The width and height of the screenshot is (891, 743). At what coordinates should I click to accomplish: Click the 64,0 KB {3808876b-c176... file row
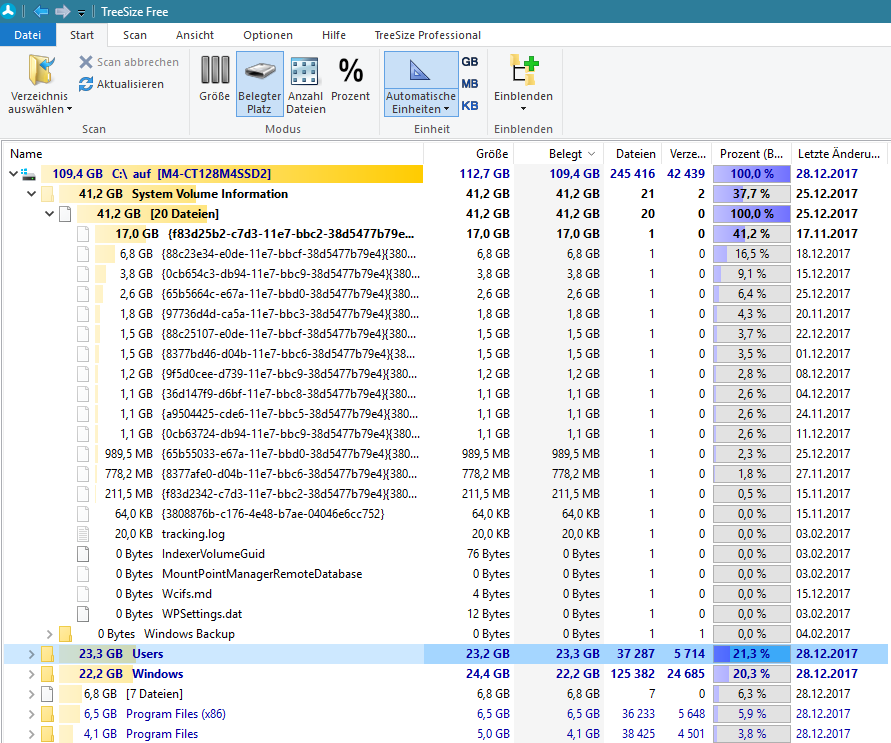point(446,514)
